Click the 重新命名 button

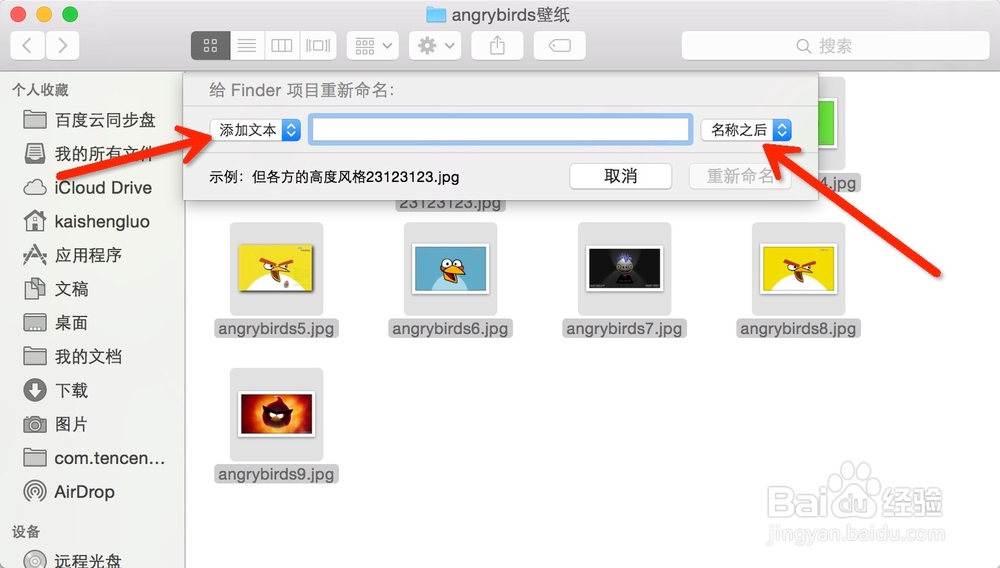tap(740, 176)
